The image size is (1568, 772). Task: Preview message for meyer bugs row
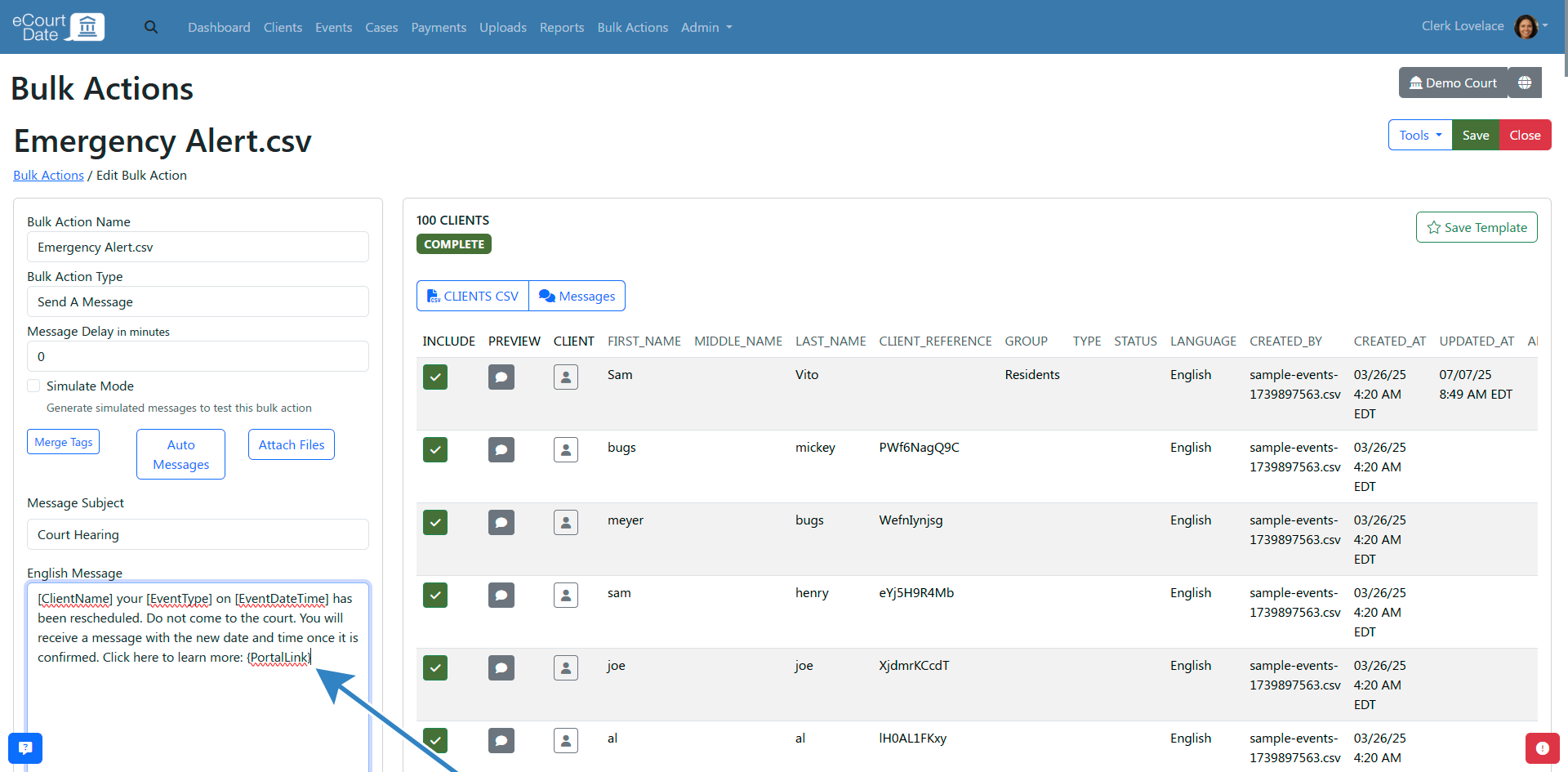point(501,522)
